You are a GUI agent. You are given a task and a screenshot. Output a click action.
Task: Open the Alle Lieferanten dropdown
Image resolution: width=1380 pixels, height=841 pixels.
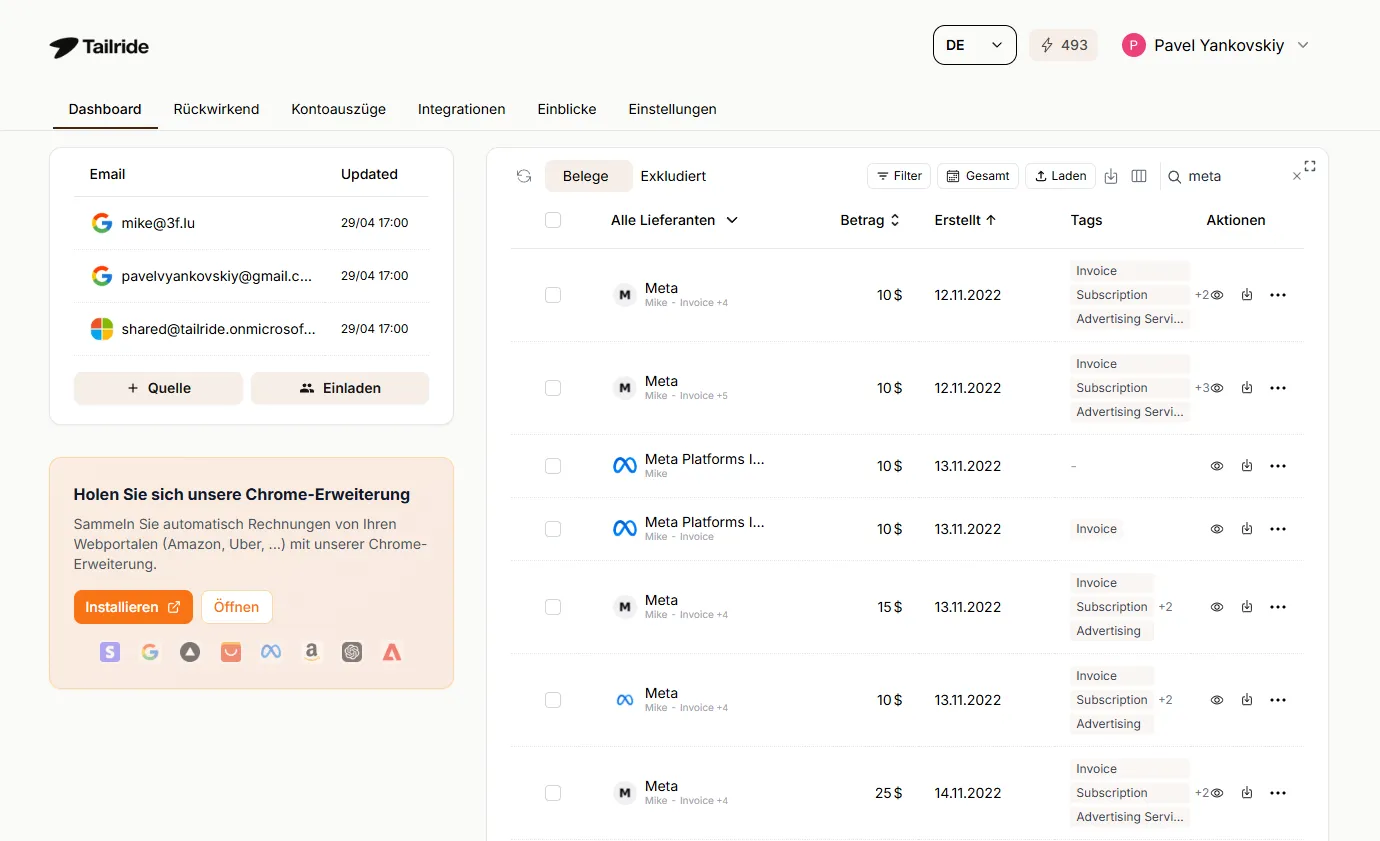674,220
